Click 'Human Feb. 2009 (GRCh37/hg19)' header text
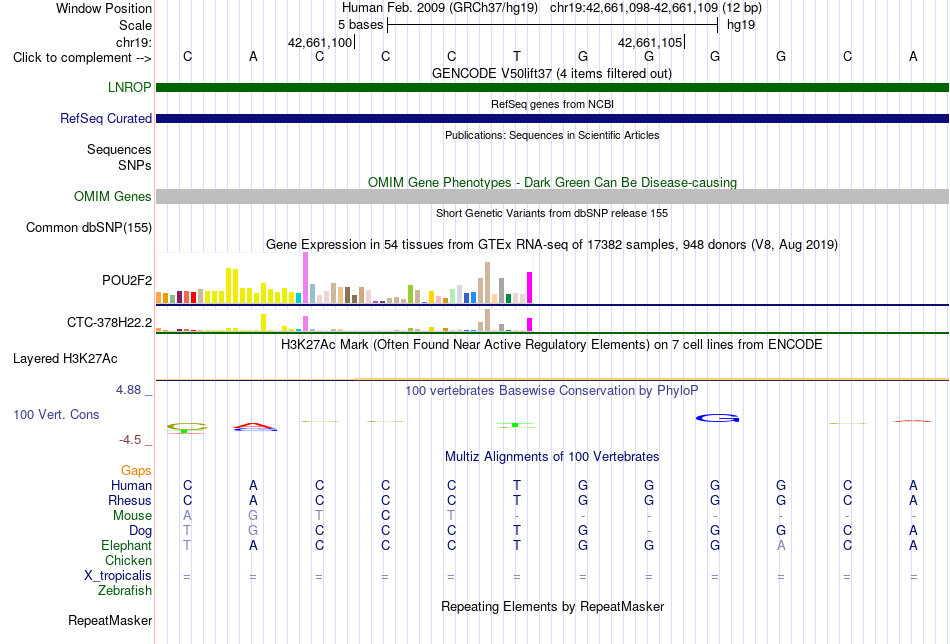The height and width of the screenshot is (644, 950). click(x=440, y=8)
